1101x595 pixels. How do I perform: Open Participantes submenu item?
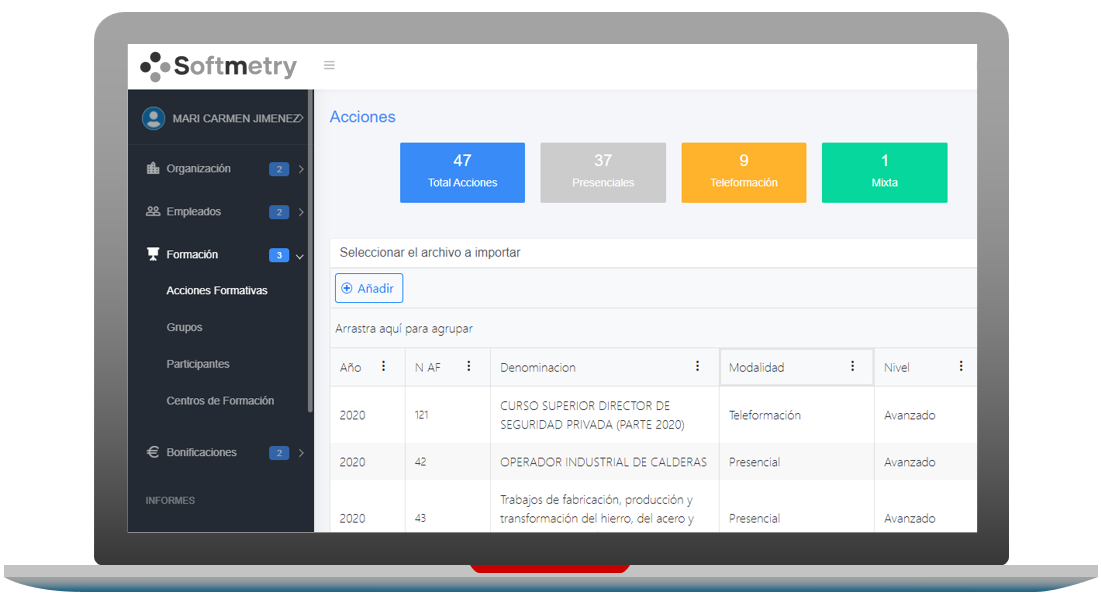pos(198,364)
